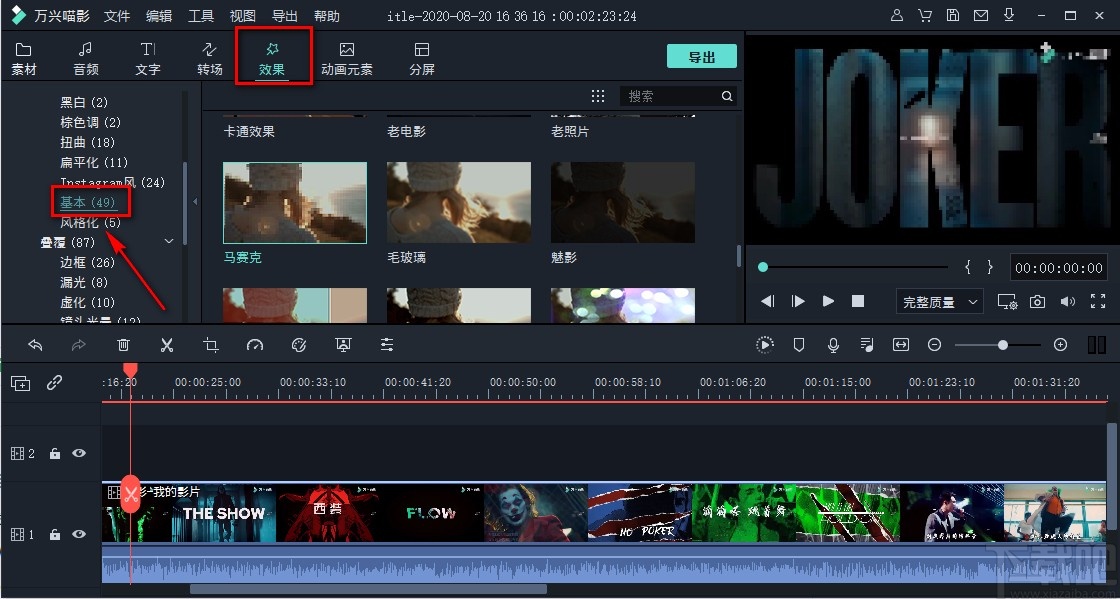
Task: Split the clip with the Scissors tool
Action: tap(167, 344)
